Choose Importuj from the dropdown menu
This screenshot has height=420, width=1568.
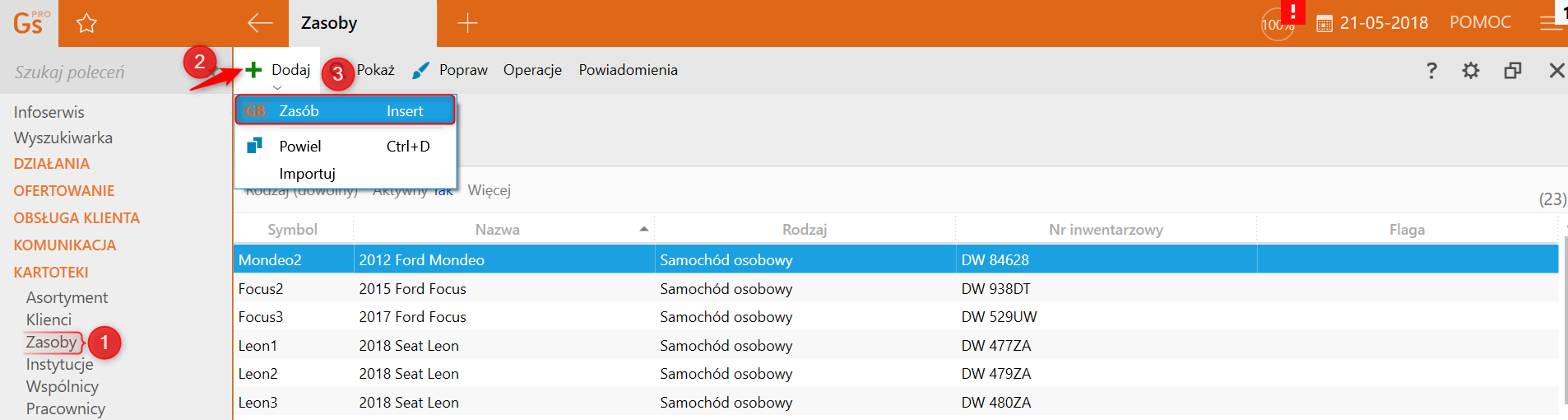tap(307, 174)
